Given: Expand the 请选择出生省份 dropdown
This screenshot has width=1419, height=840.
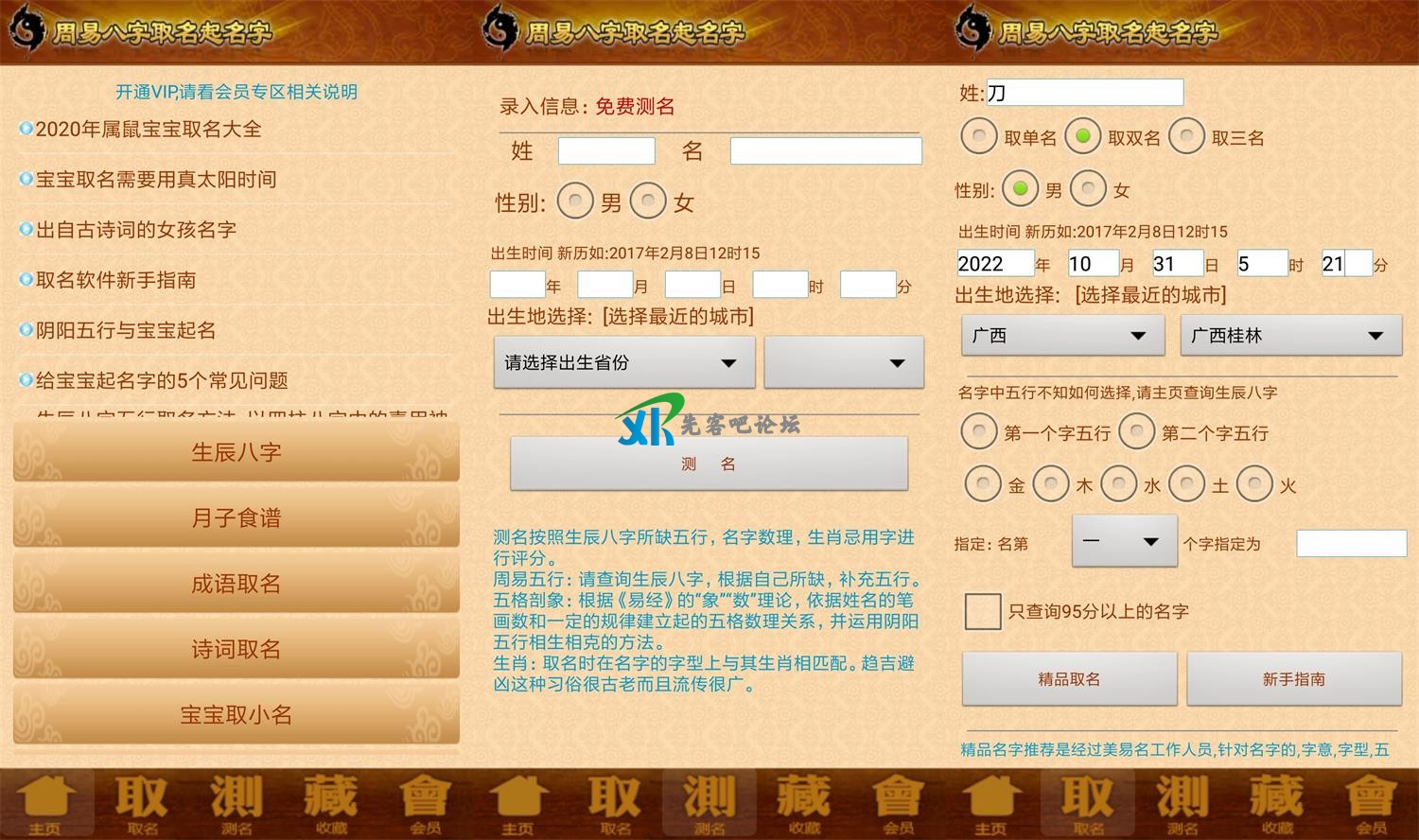Looking at the screenshot, I should [x=623, y=362].
